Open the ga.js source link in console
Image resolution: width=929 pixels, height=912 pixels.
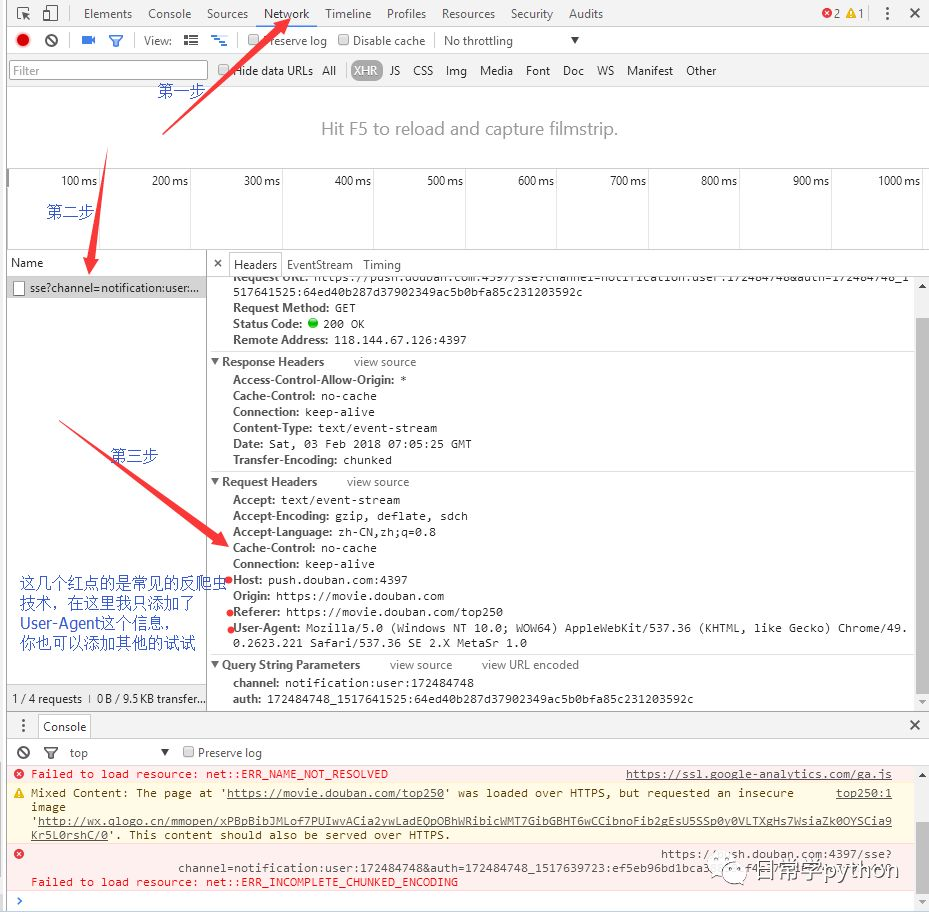tap(758, 773)
